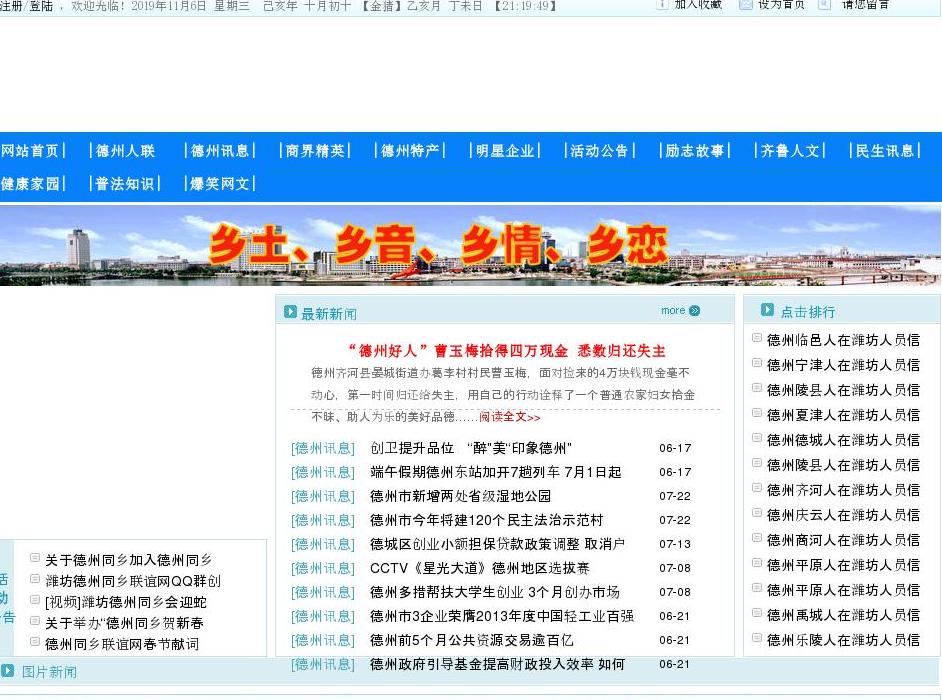Go to the 民生讯息 section
This screenshot has height=700, width=942.
885,150
